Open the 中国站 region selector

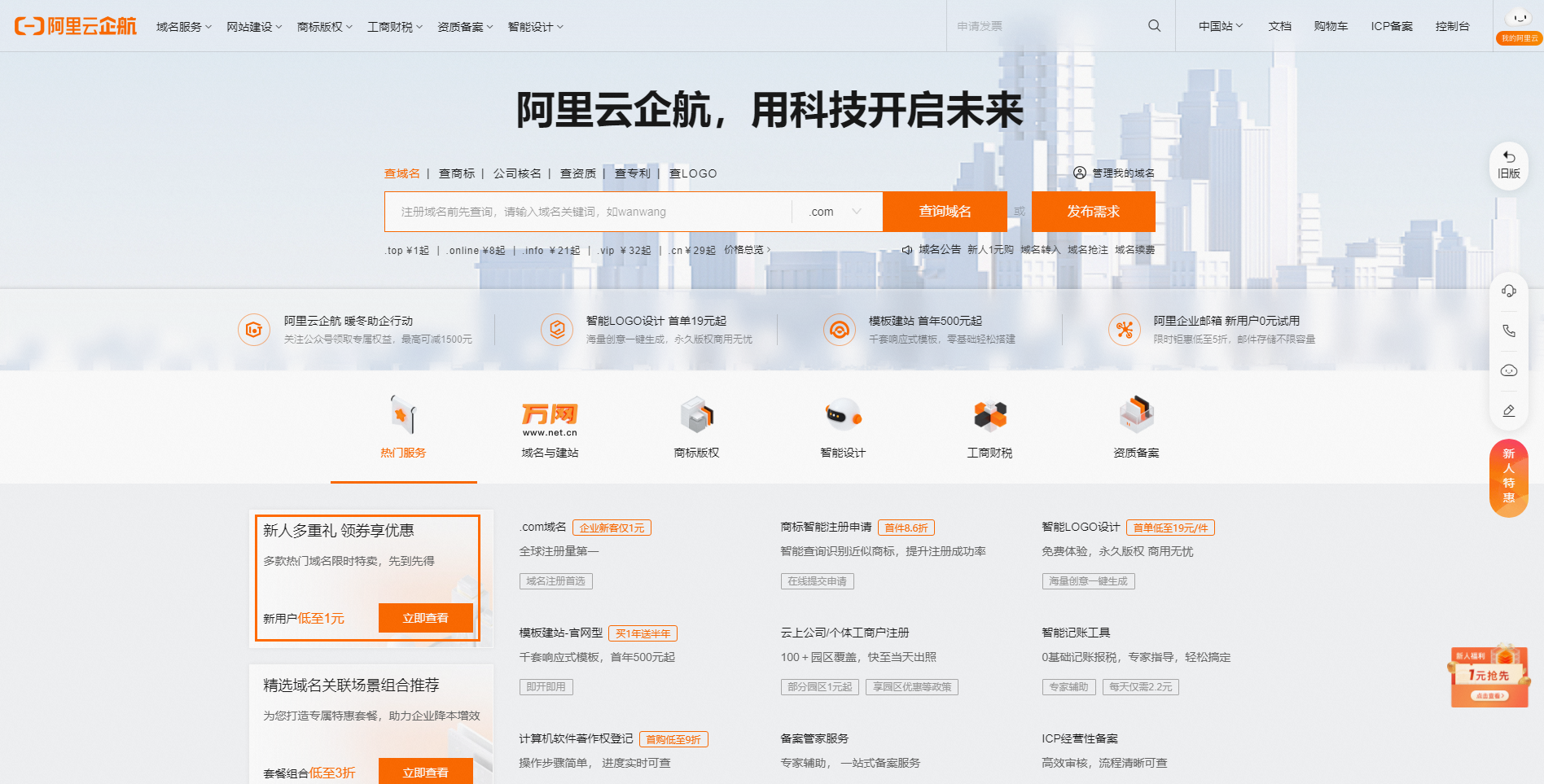tap(1218, 25)
